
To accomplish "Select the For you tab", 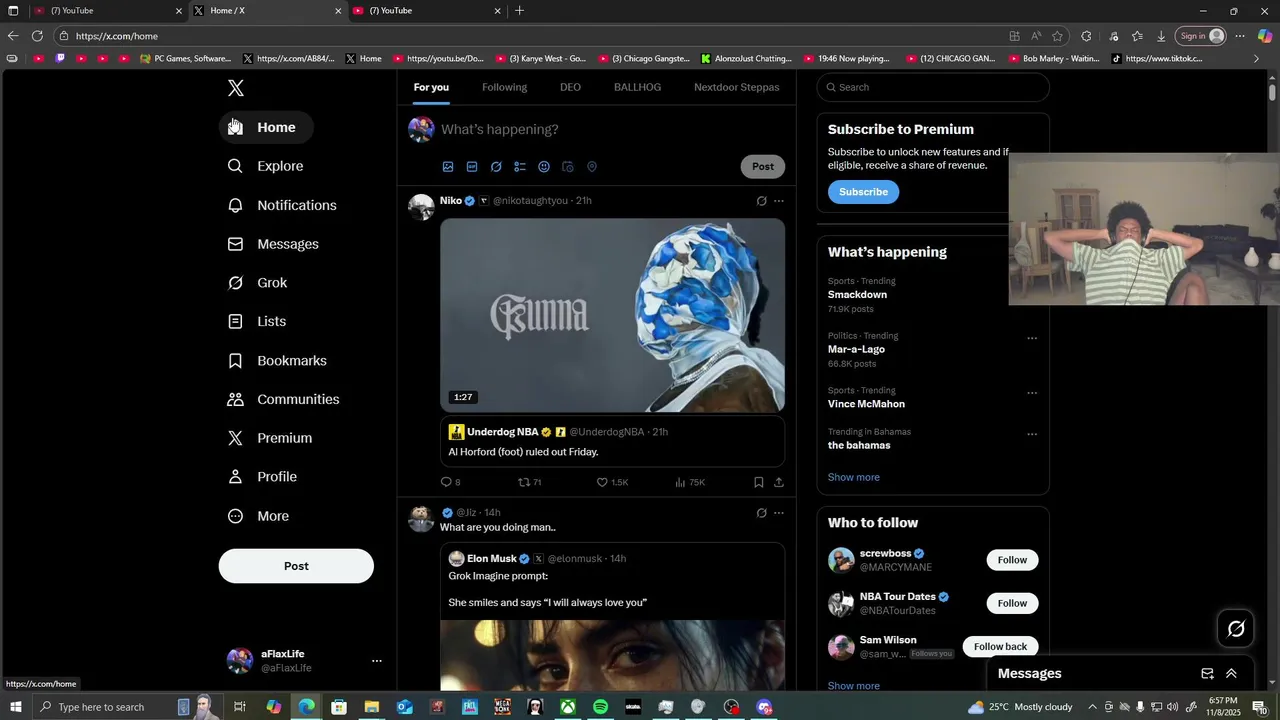I will 431,87.
